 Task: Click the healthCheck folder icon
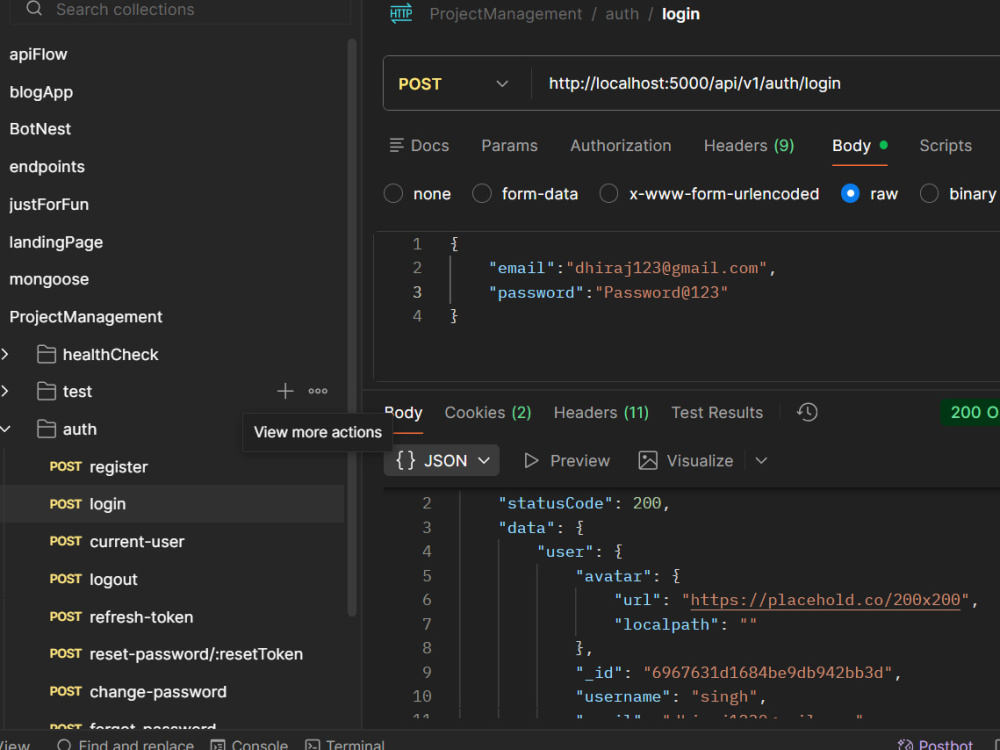(x=46, y=354)
